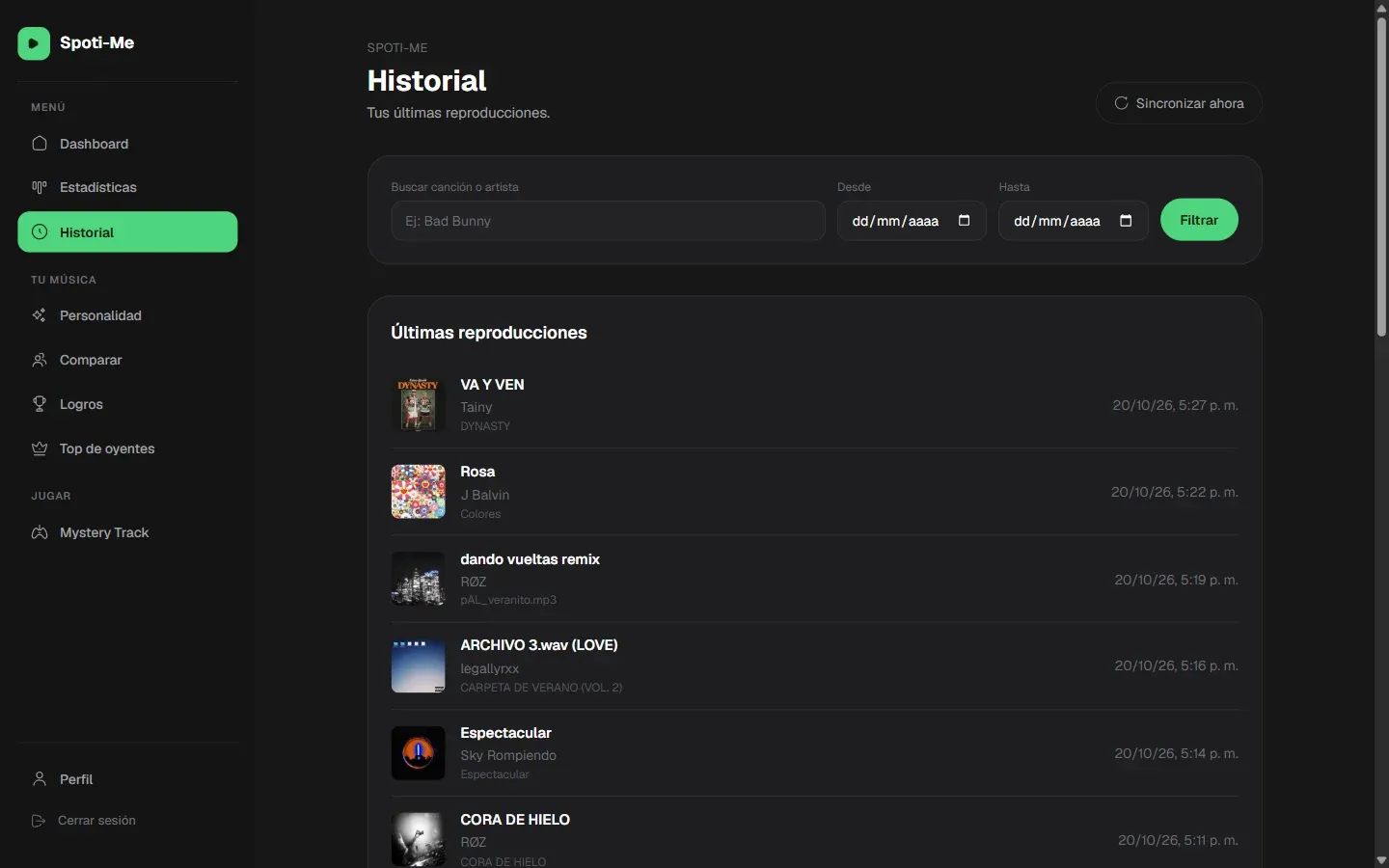This screenshot has width=1389, height=868.
Task: Open Perfil page link
Action: coord(127,779)
